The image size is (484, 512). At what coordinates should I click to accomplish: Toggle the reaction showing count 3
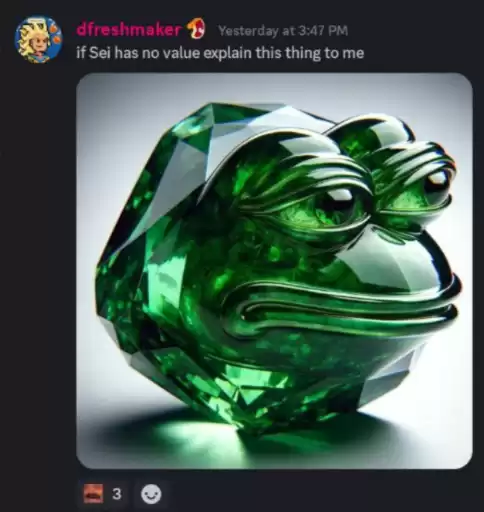[x=105, y=494]
